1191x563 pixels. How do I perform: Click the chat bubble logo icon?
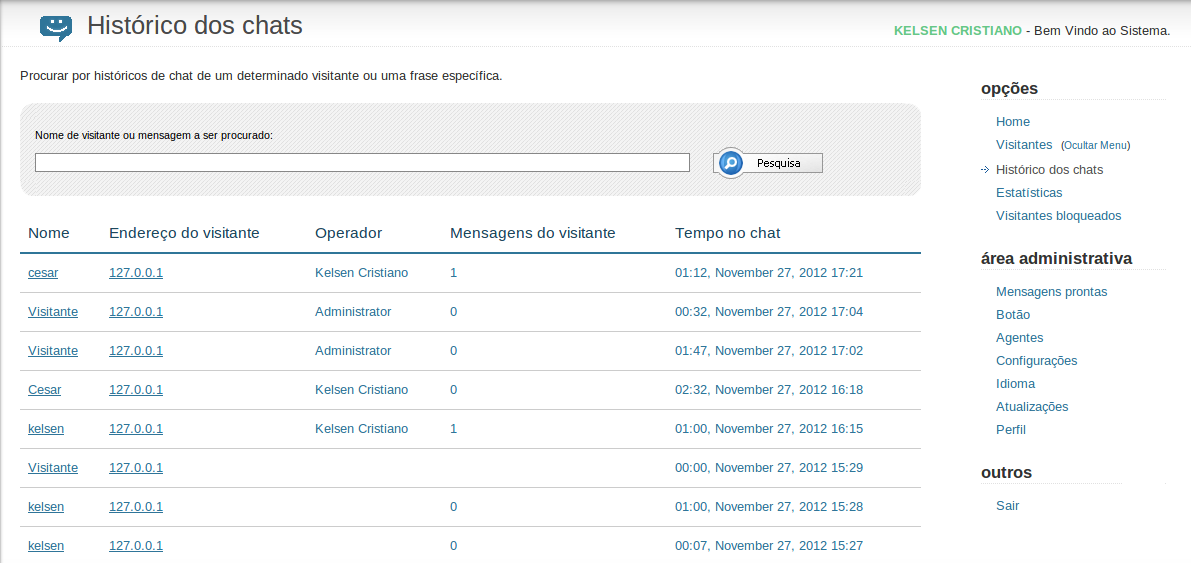pyautogui.click(x=56, y=27)
